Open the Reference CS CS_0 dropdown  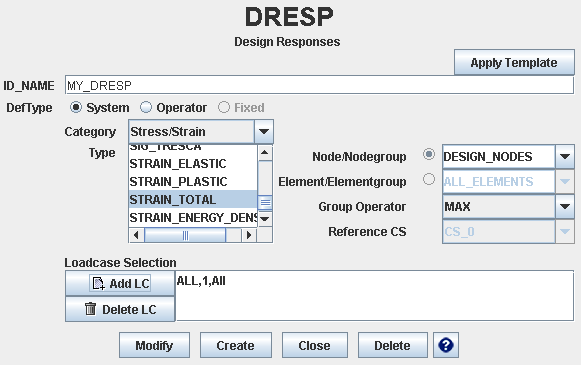(x=565, y=232)
